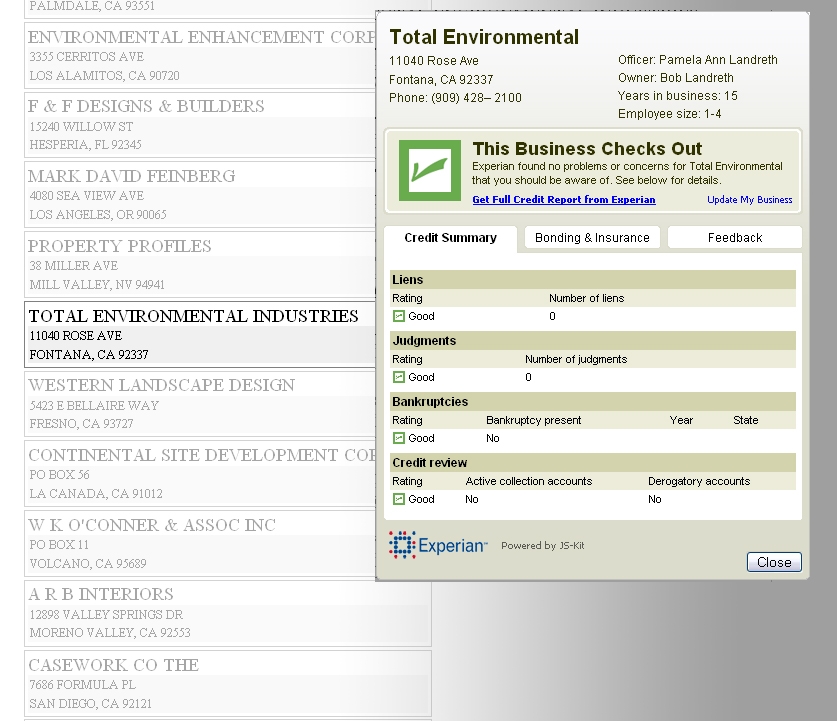Select Continental Site Development listing
This screenshot has height=721, width=837.
click(x=200, y=474)
